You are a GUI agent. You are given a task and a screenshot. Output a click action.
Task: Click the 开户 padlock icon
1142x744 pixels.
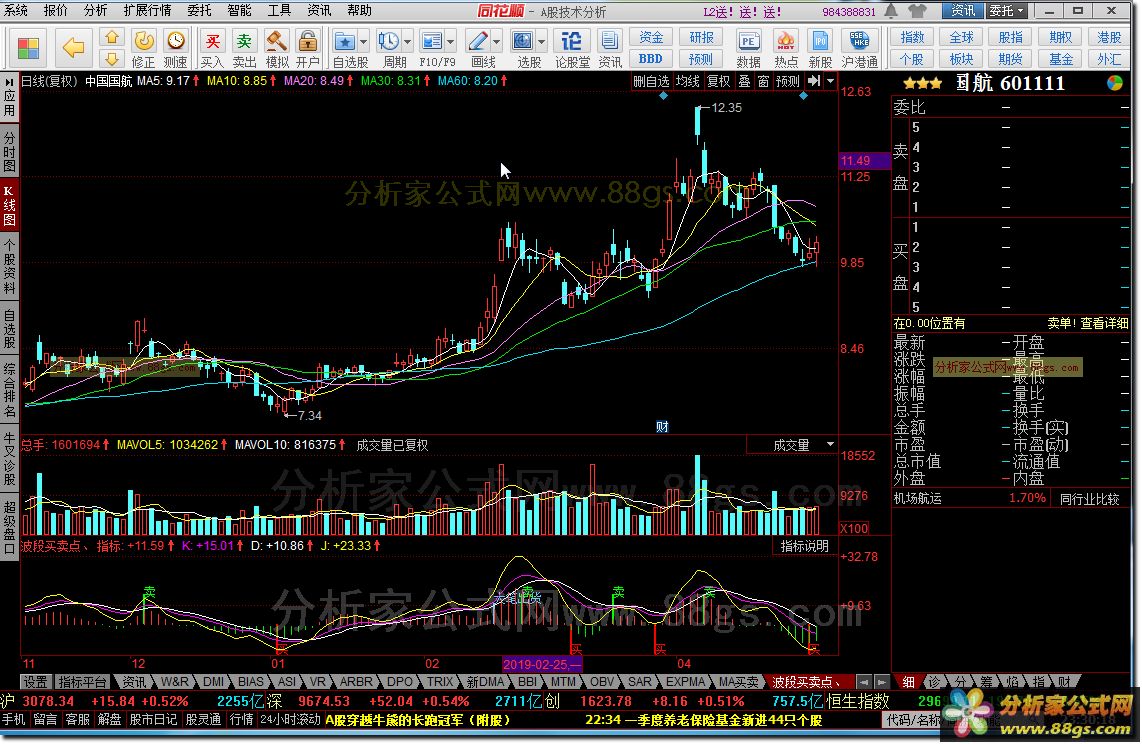click(x=308, y=41)
